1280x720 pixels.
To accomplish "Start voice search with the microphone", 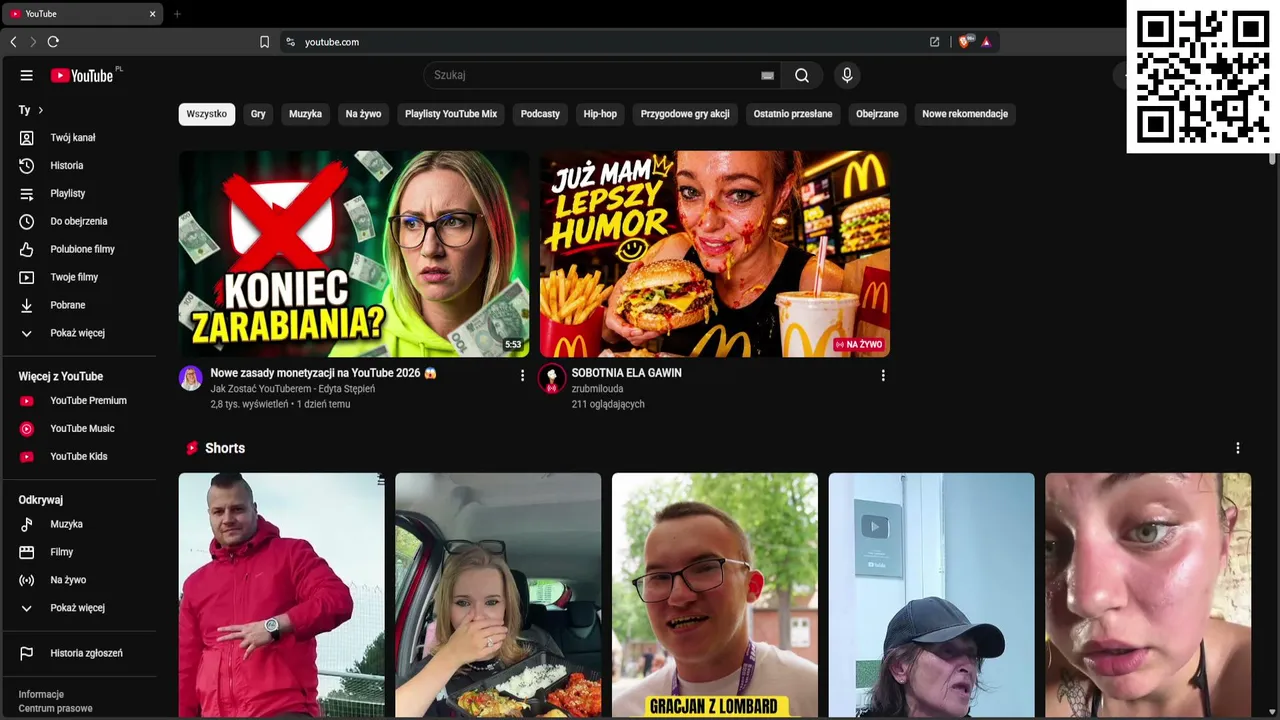I will [x=847, y=75].
